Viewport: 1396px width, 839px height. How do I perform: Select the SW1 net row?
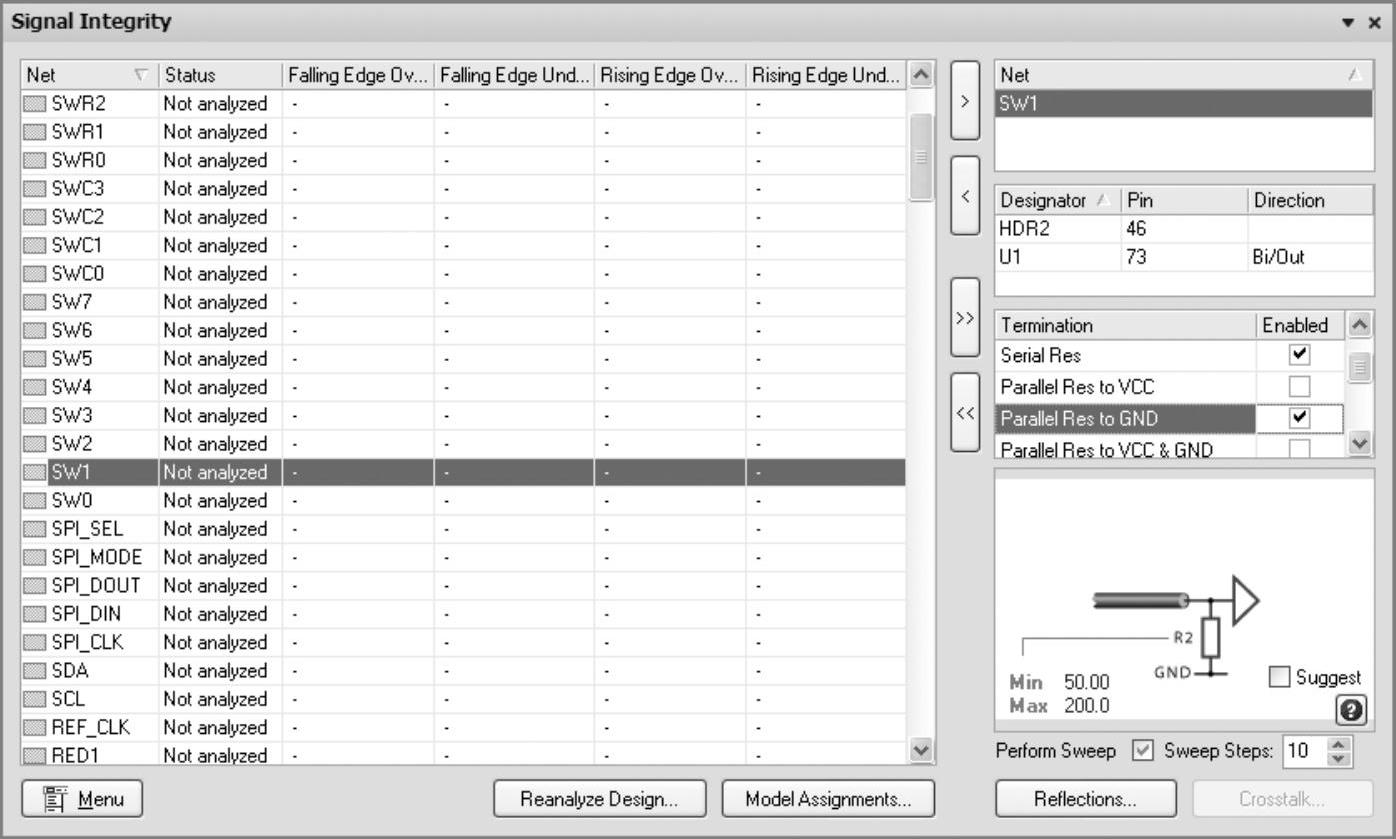click(464, 472)
